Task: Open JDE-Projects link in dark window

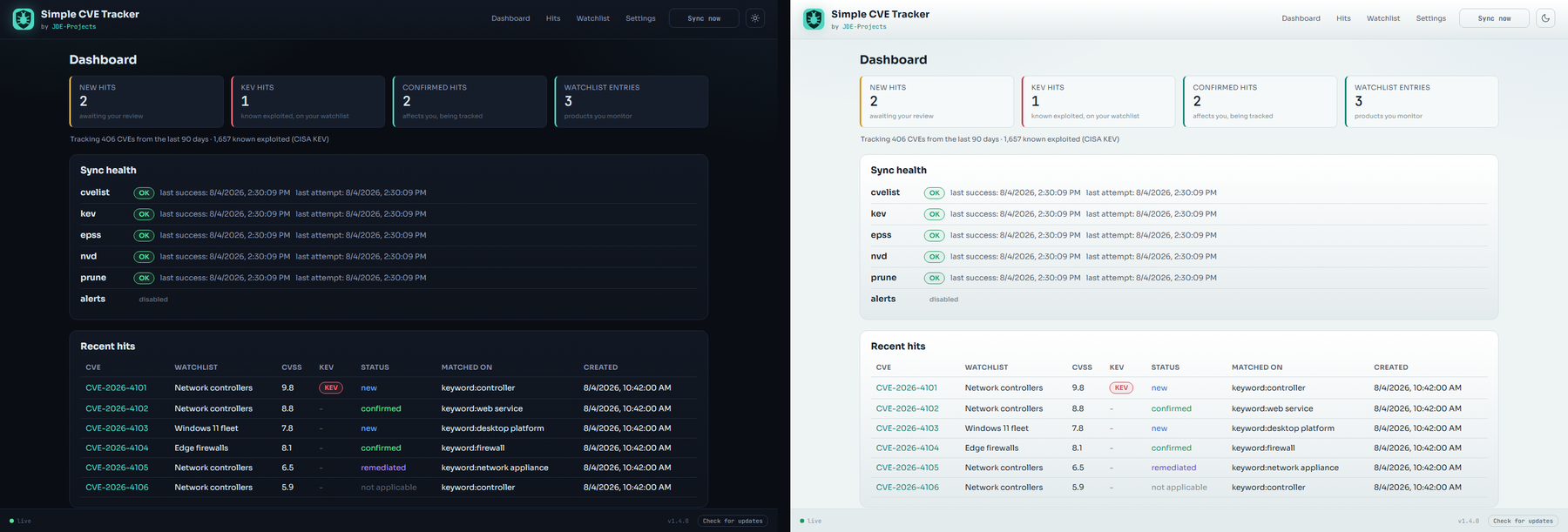Action: (74, 27)
